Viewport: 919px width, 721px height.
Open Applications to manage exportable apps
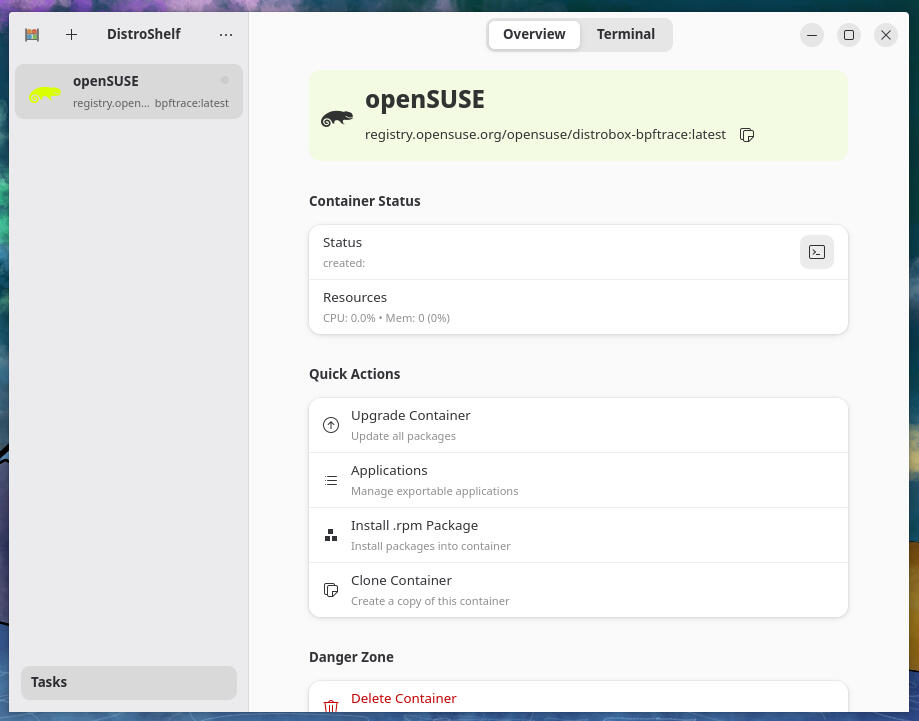click(578, 480)
